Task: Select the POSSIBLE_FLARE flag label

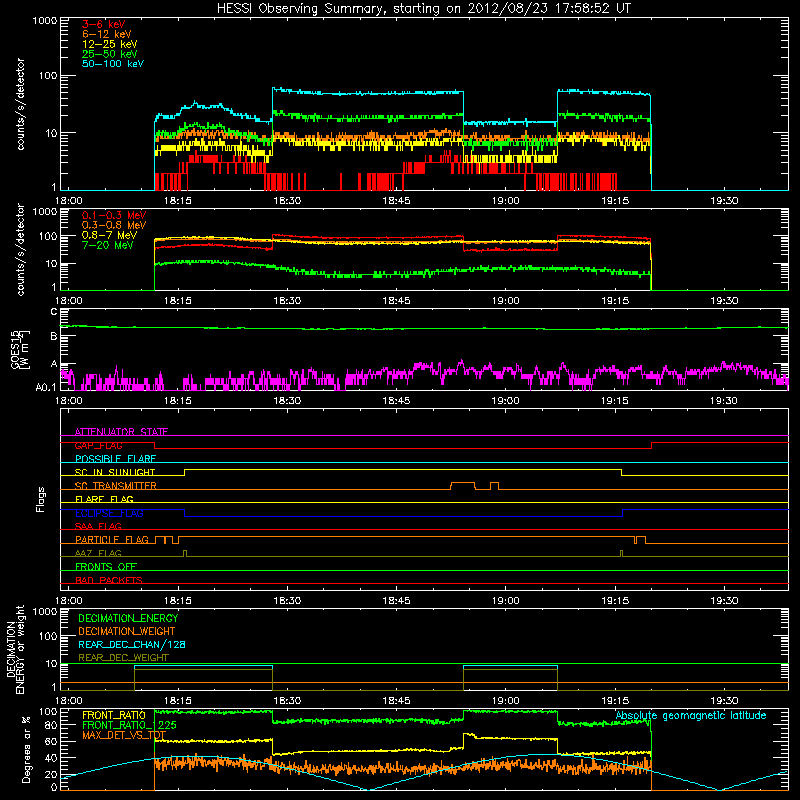Action: (115, 459)
